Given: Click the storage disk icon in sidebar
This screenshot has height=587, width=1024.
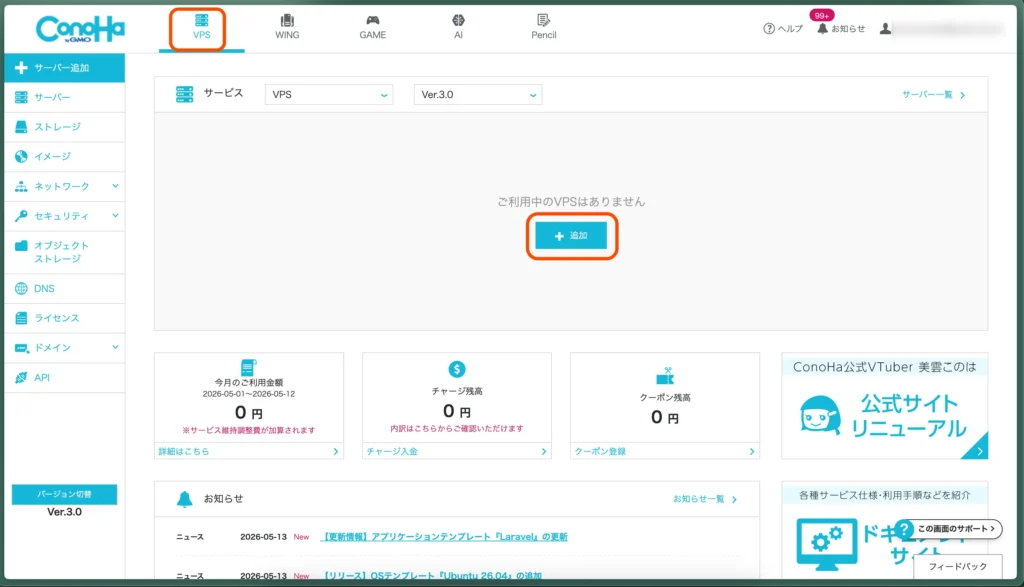Looking at the screenshot, I should (x=21, y=127).
